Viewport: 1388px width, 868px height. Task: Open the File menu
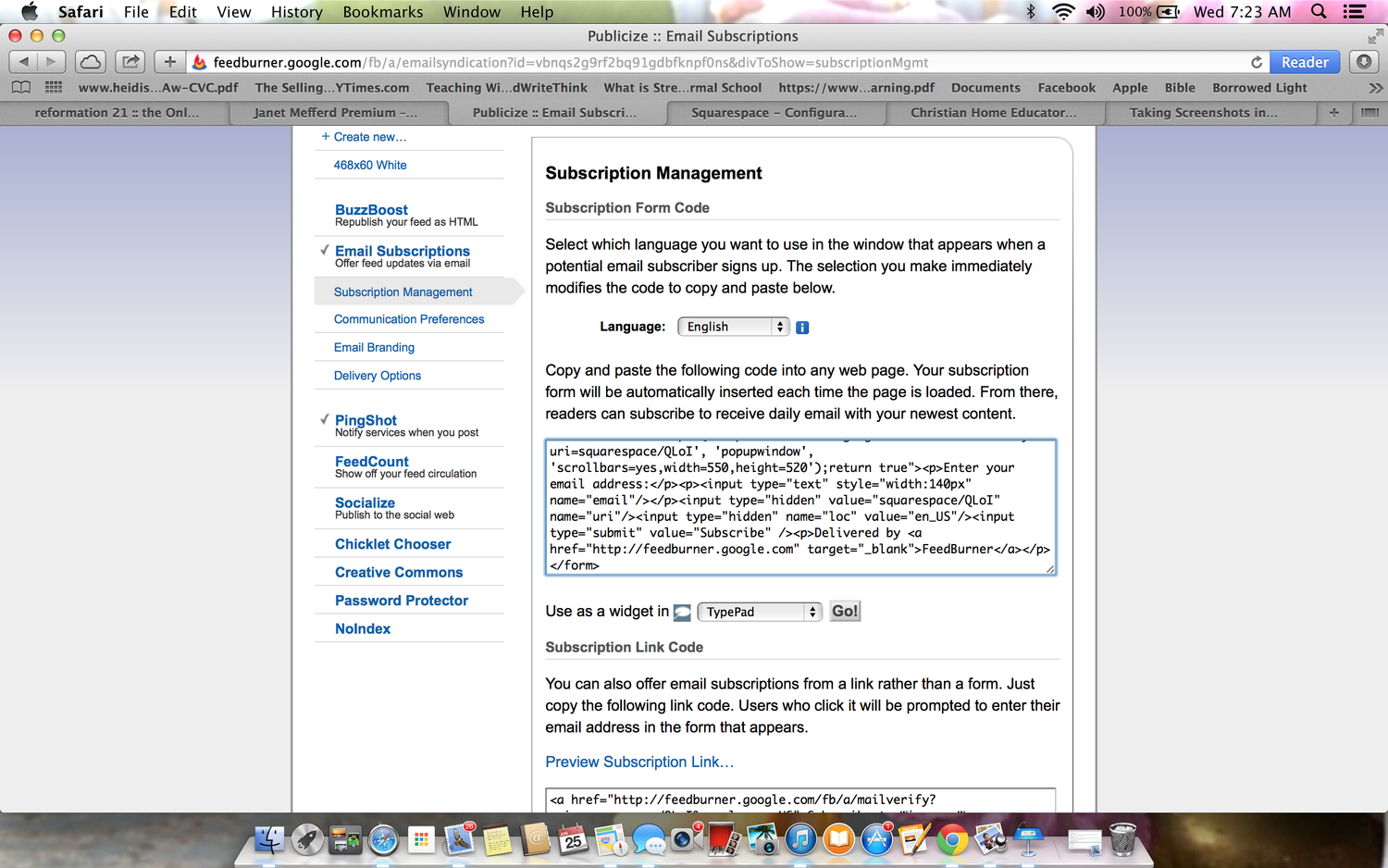click(x=136, y=11)
